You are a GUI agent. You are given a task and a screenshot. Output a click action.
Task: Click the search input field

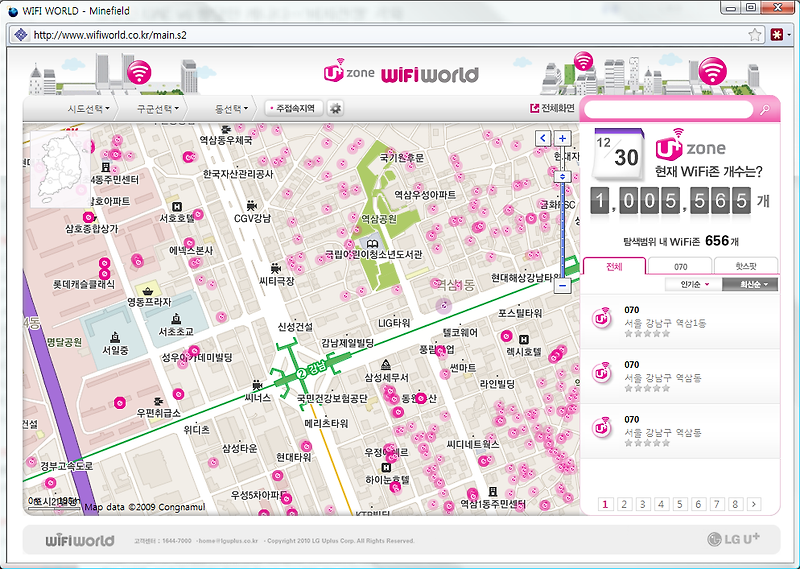click(669, 109)
